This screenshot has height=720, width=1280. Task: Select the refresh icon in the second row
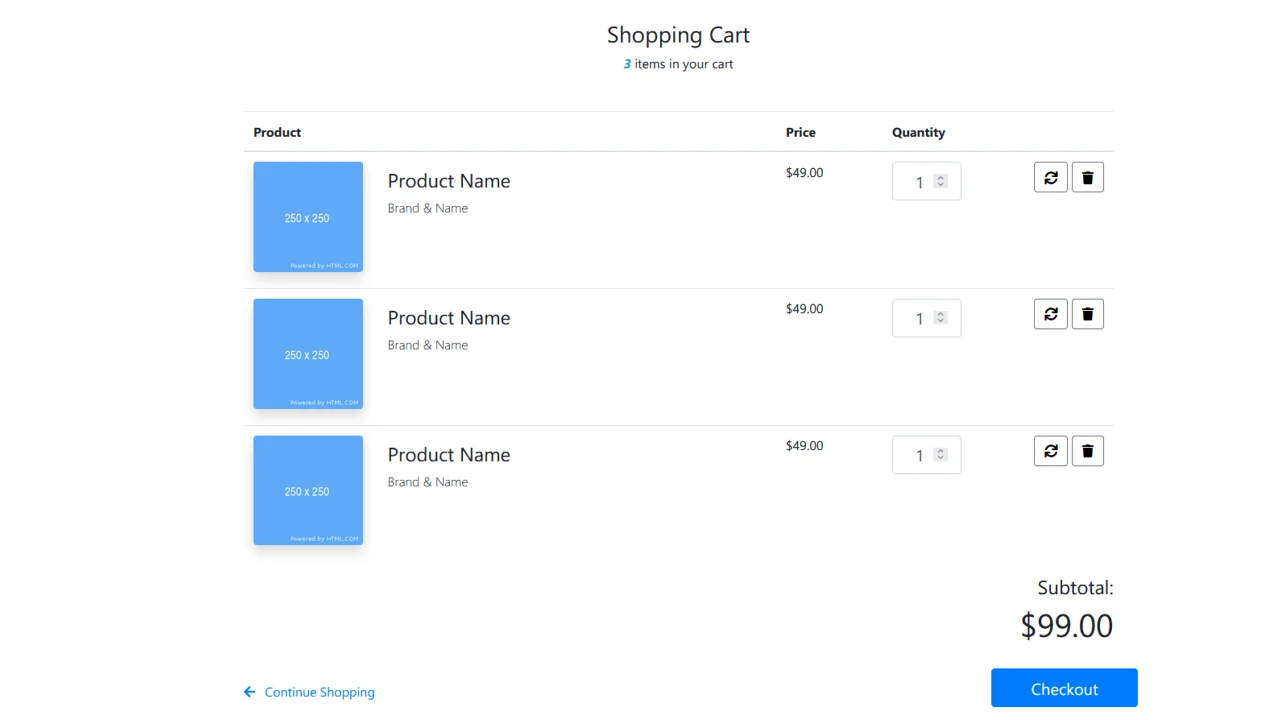coord(1050,313)
